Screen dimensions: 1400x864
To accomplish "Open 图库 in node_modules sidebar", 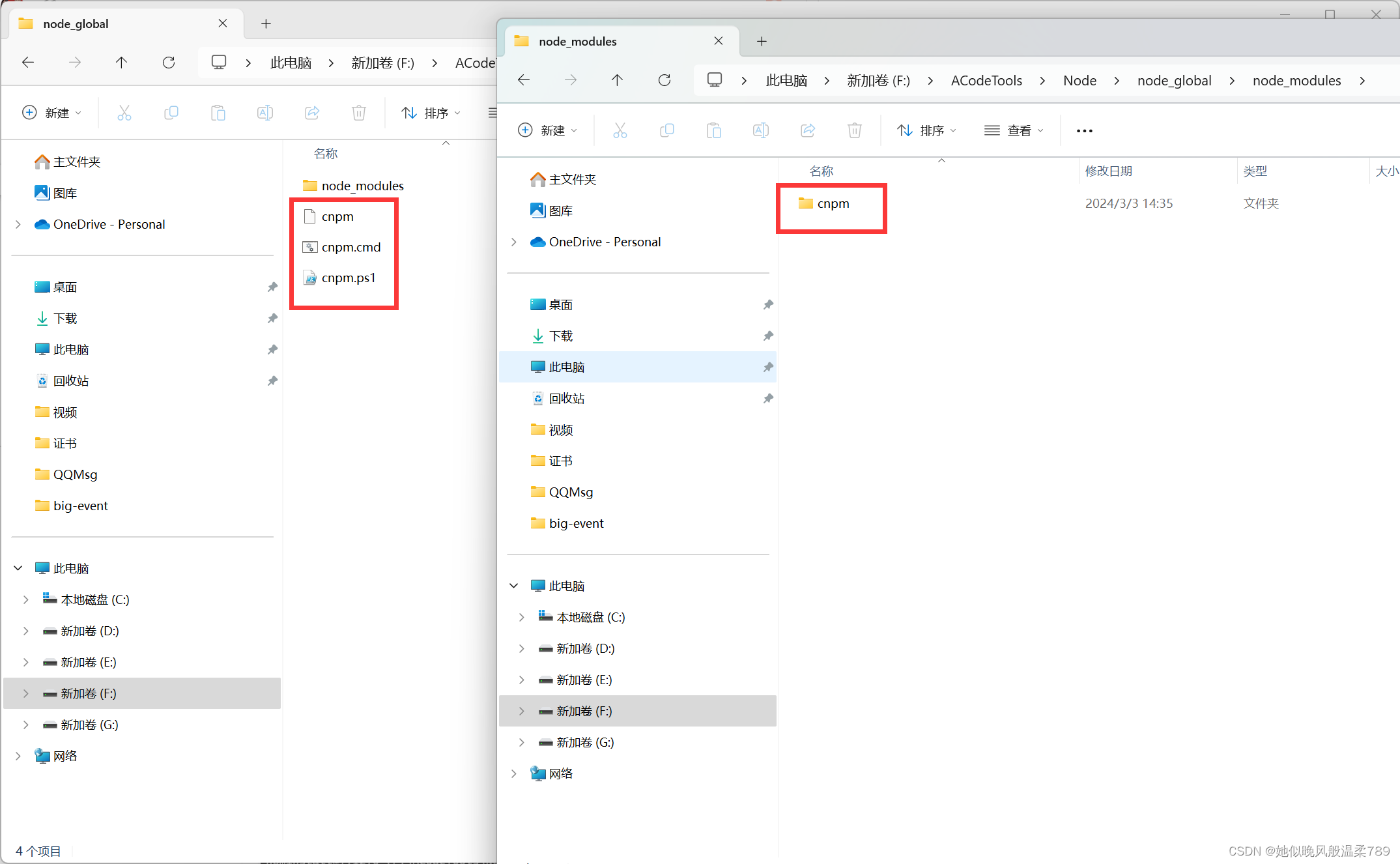I will coord(552,210).
